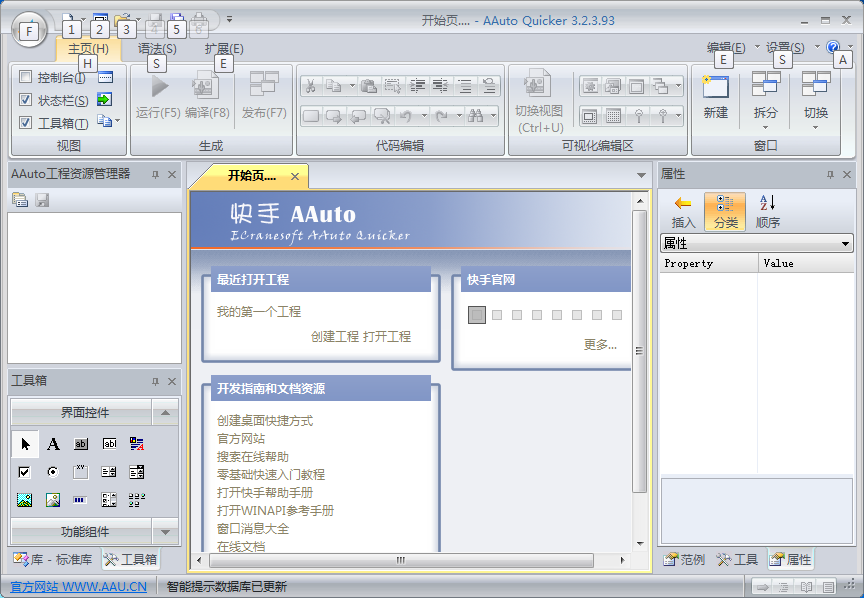Expand the 功能组件 toolbox section
864x598 pixels.
pyautogui.click(x=165, y=532)
